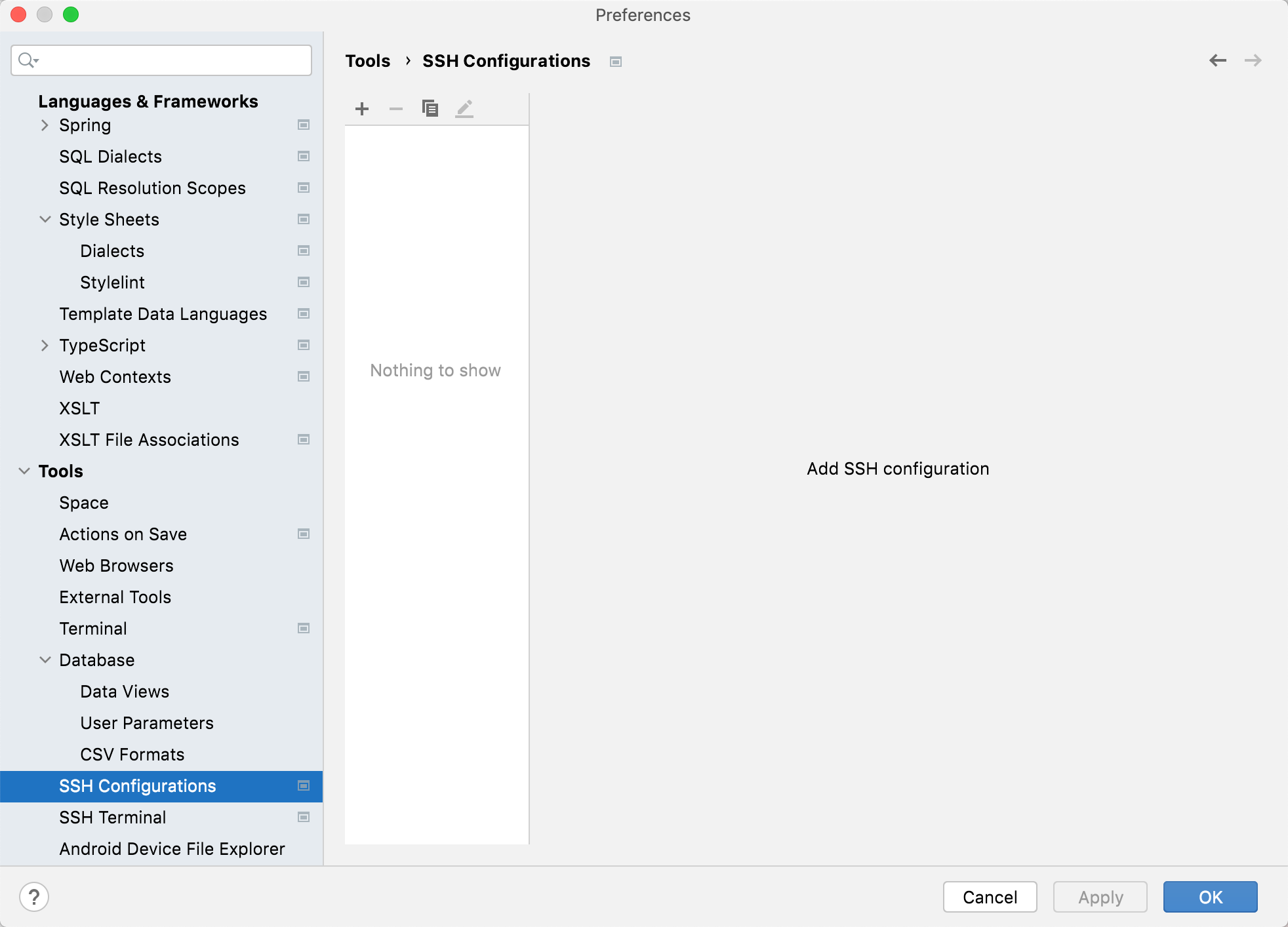Click the back navigation arrow icon
The width and height of the screenshot is (1288, 927).
pyautogui.click(x=1218, y=61)
